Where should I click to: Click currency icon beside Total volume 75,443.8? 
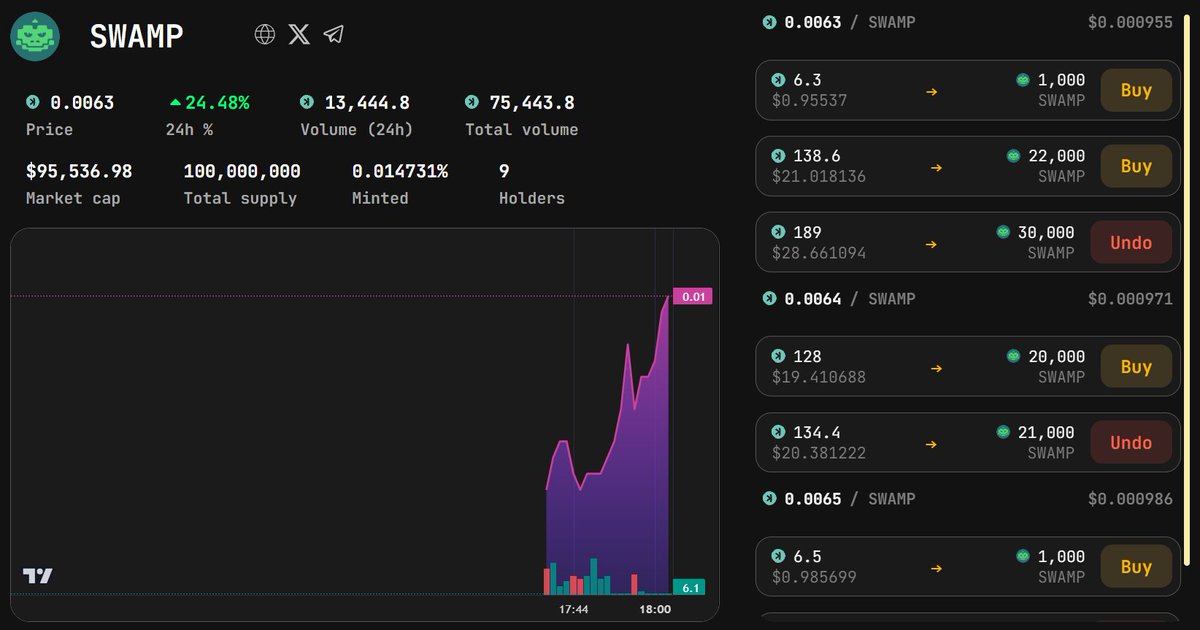(x=472, y=102)
